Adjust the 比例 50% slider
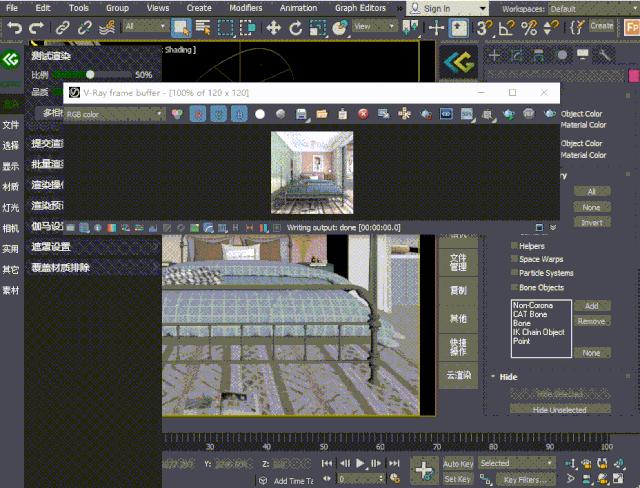The height and width of the screenshot is (488, 640). click(x=90, y=74)
